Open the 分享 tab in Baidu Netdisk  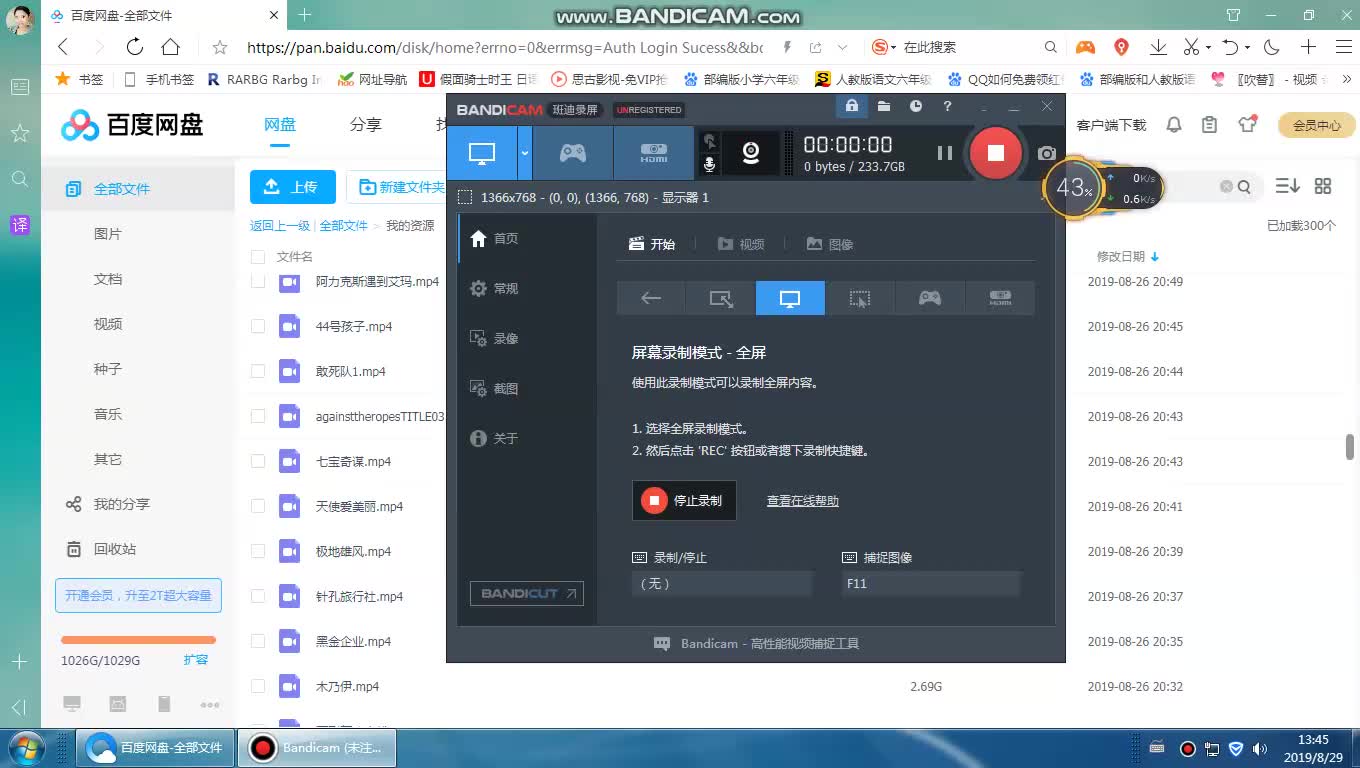pyautogui.click(x=365, y=124)
